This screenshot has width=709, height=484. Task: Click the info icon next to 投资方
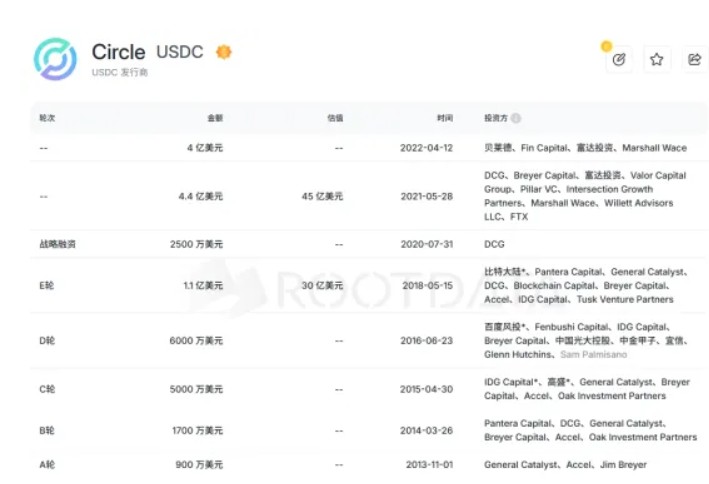coord(515,118)
